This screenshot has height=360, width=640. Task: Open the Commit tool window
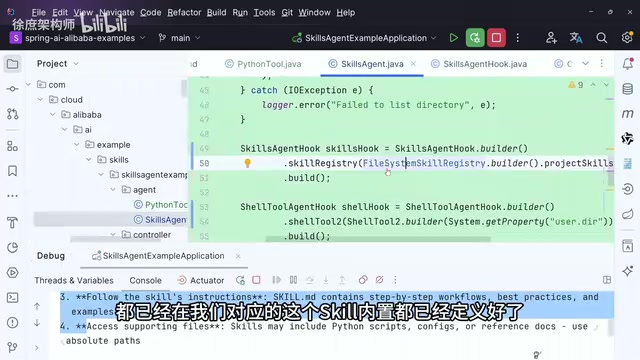point(13,89)
